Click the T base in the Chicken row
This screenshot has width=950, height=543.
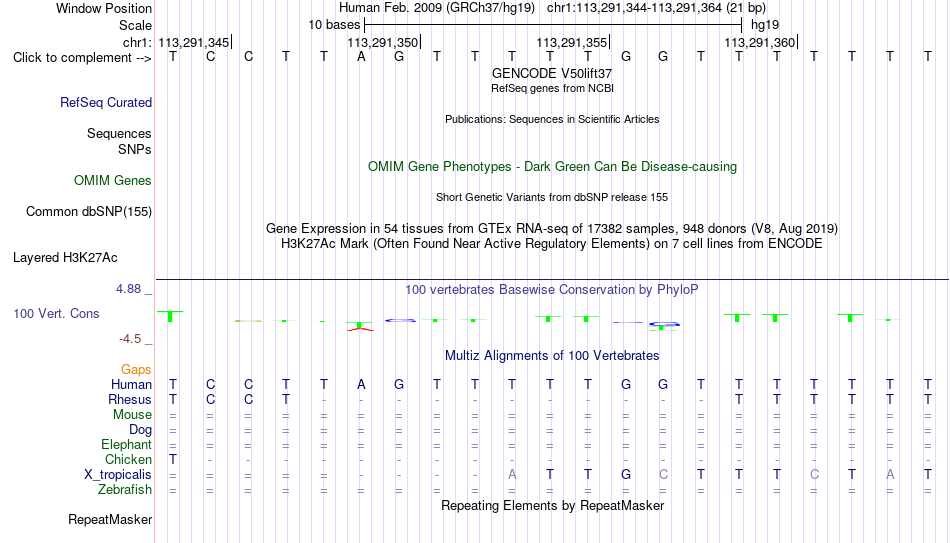tap(173, 459)
